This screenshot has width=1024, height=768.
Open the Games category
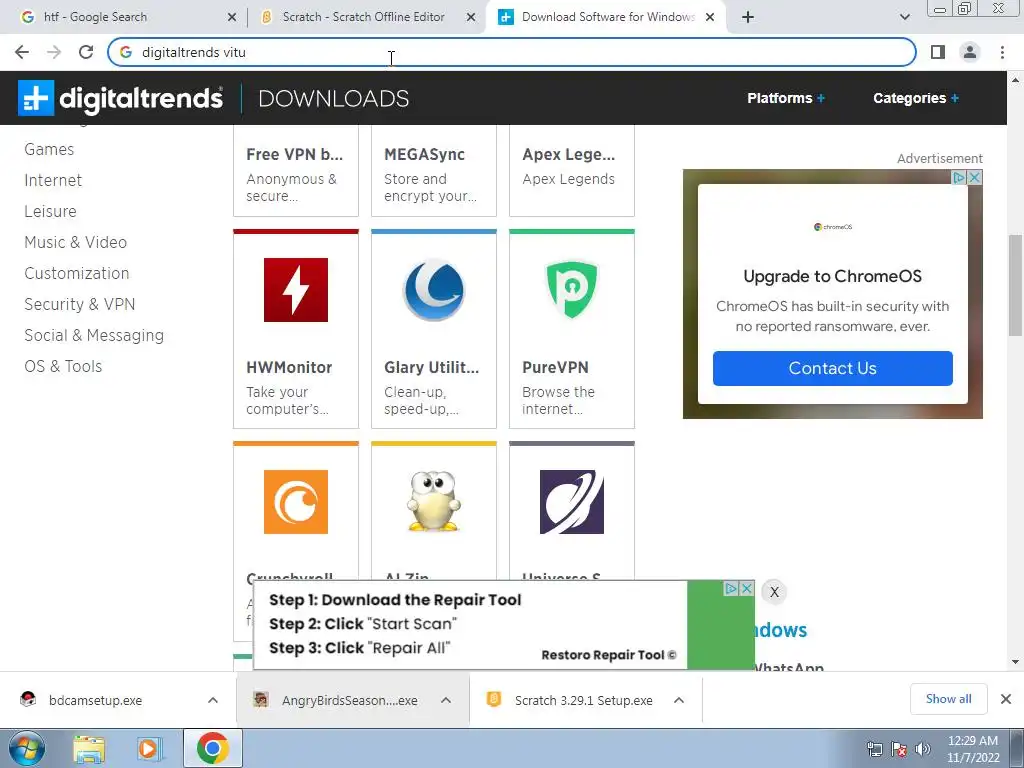pos(49,149)
